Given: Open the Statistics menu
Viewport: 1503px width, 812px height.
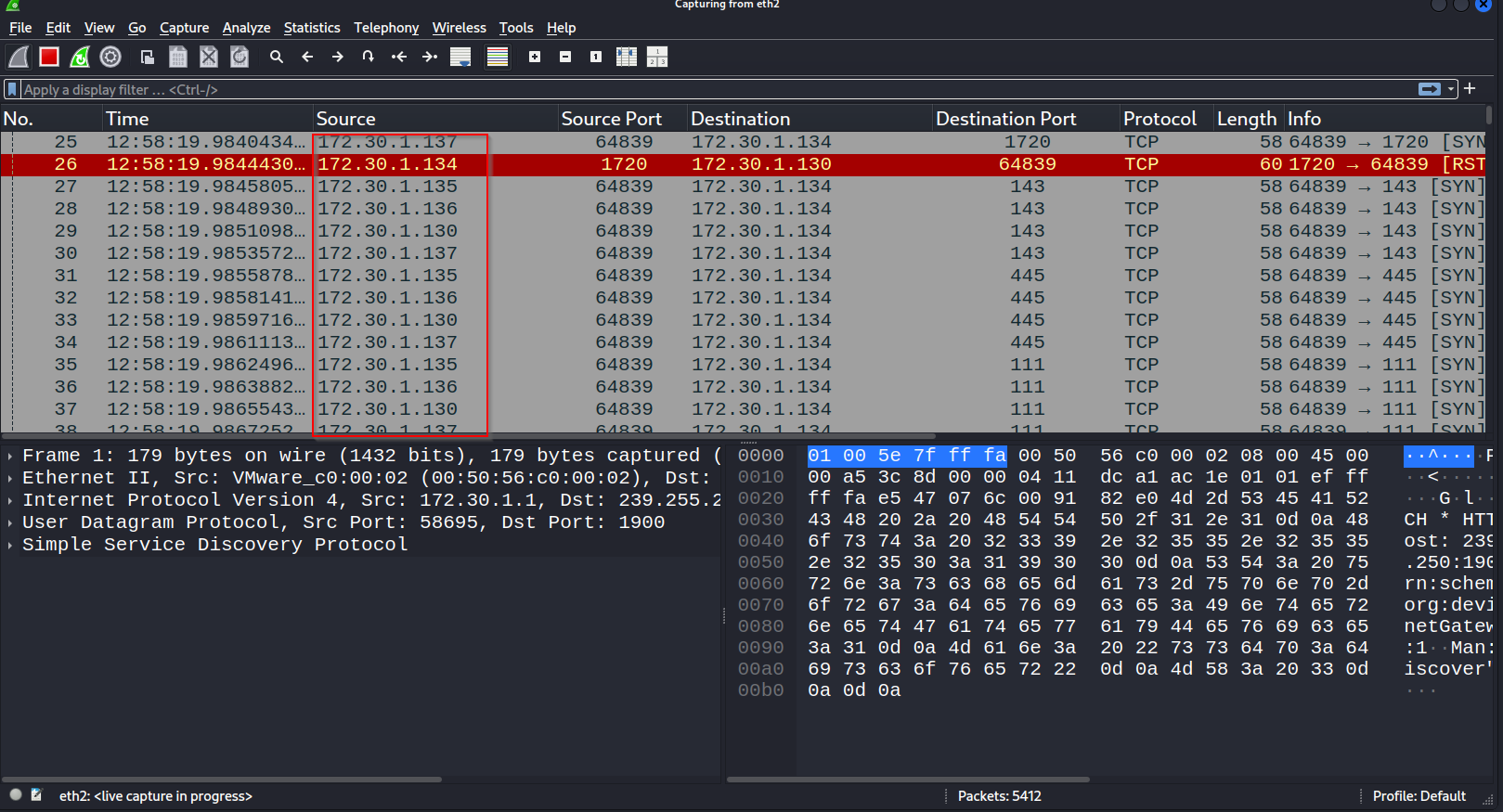Looking at the screenshot, I should pos(312,28).
